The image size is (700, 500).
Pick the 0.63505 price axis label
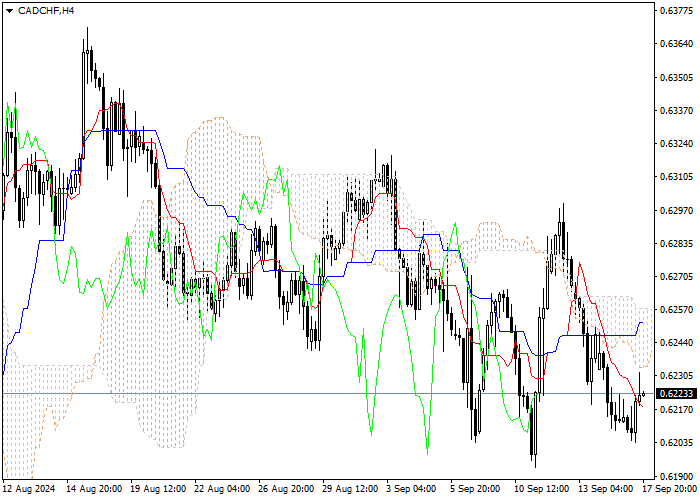[676, 77]
